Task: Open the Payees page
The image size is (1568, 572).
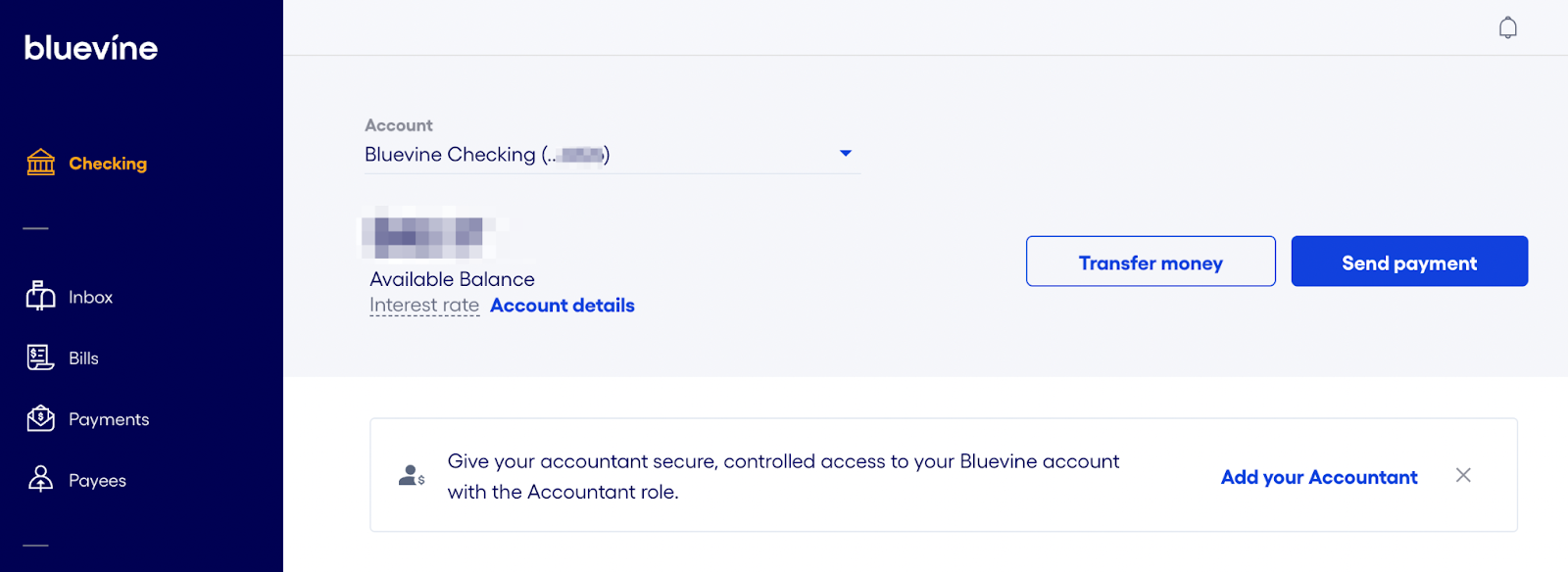Action: pyautogui.click(x=97, y=481)
